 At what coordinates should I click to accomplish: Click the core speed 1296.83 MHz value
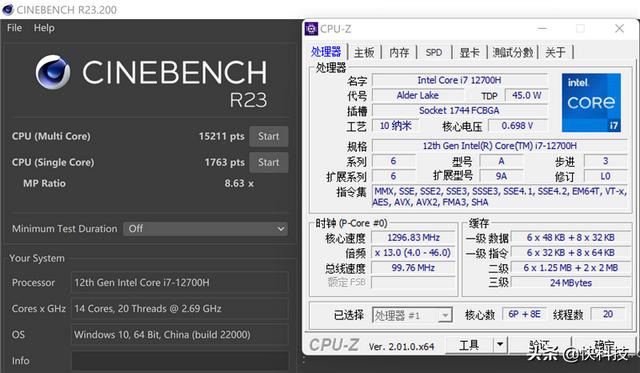click(x=413, y=238)
